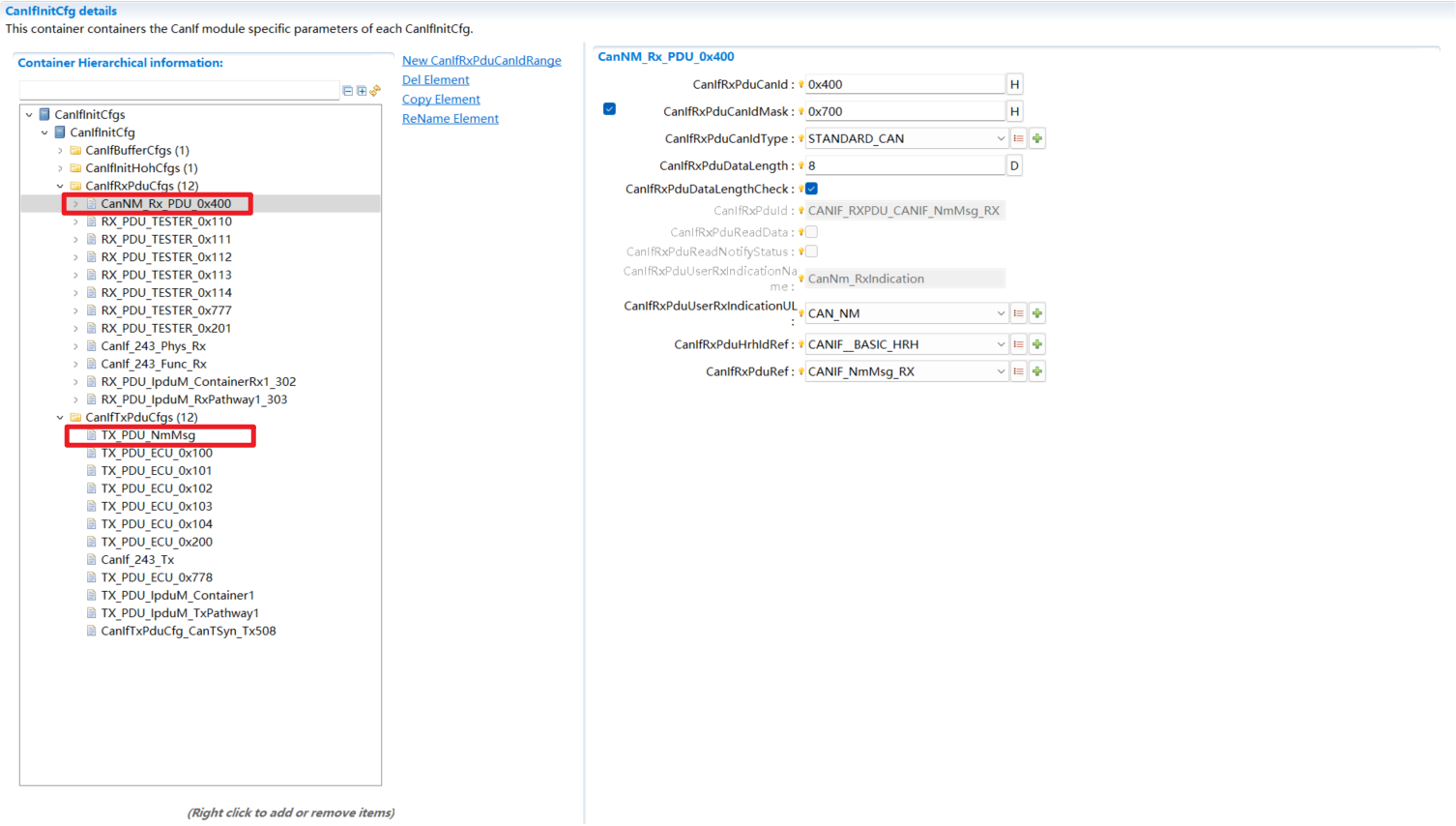Click the New CanIfRxPduCanIdRange link
The width and height of the screenshot is (1456, 826).
(x=482, y=60)
